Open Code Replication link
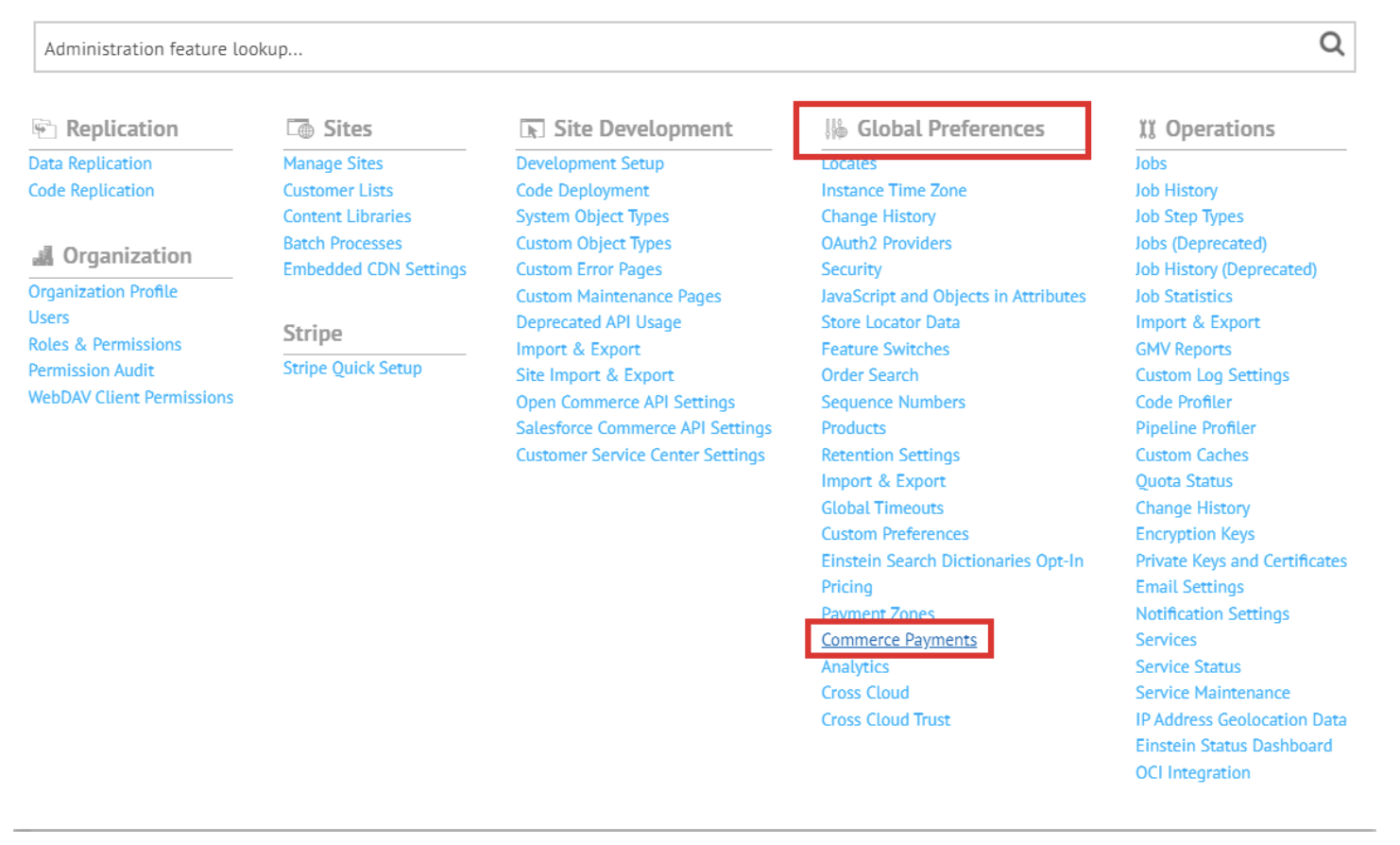 (91, 190)
